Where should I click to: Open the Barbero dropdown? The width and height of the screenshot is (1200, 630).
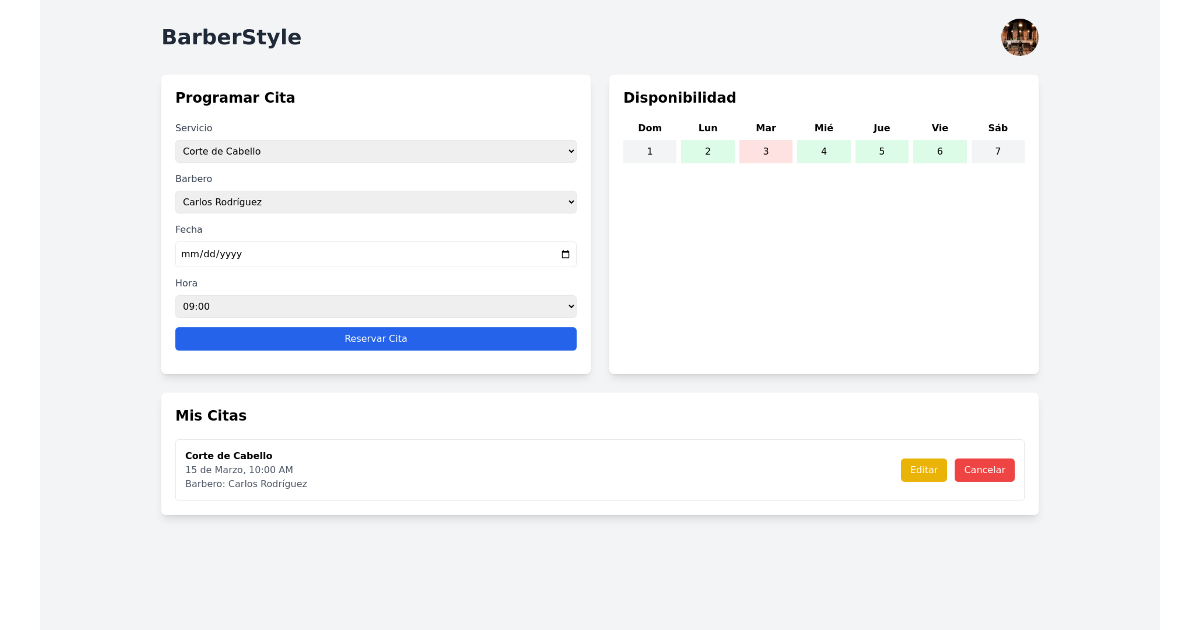click(x=376, y=202)
